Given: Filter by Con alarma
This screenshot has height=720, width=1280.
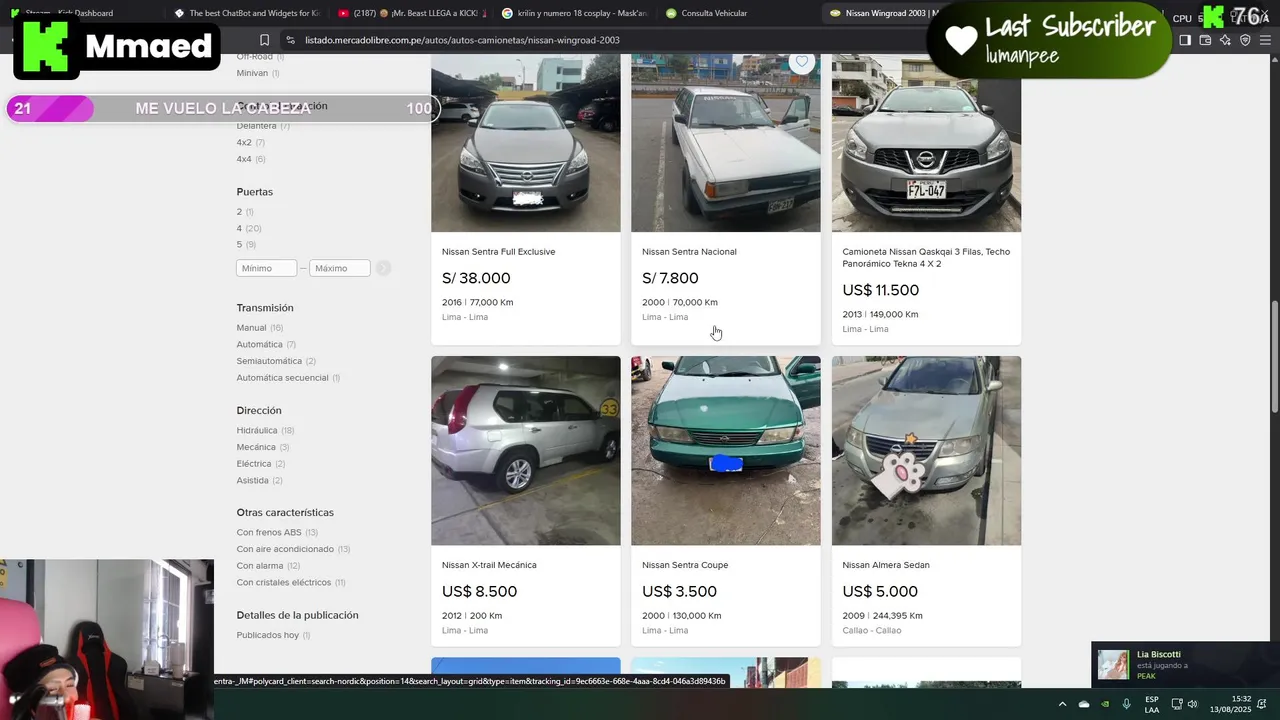Looking at the screenshot, I should pyautogui.click(x=268, y=566).
